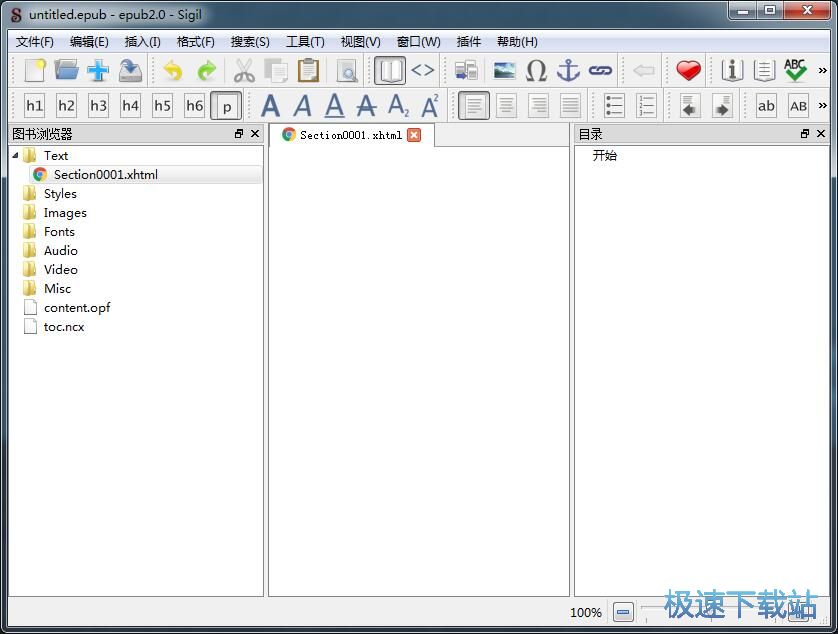Screen dimensions: 838x634
Task: Click the red heart Donate icon
Action: tap(688, 70)
